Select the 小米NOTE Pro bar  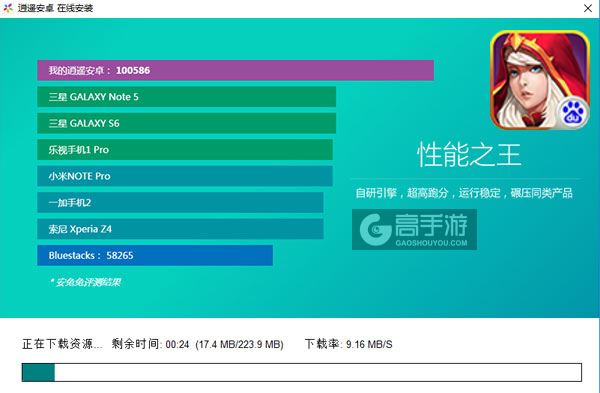185,176
